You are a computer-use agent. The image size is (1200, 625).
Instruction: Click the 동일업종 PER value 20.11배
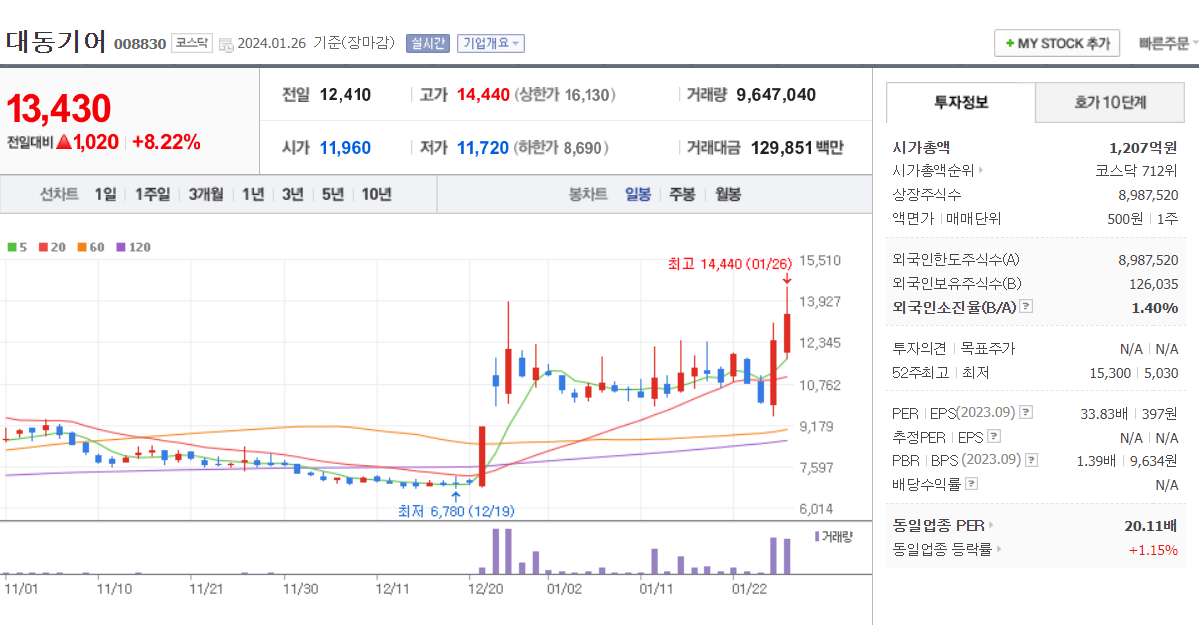pos(1150,525)
